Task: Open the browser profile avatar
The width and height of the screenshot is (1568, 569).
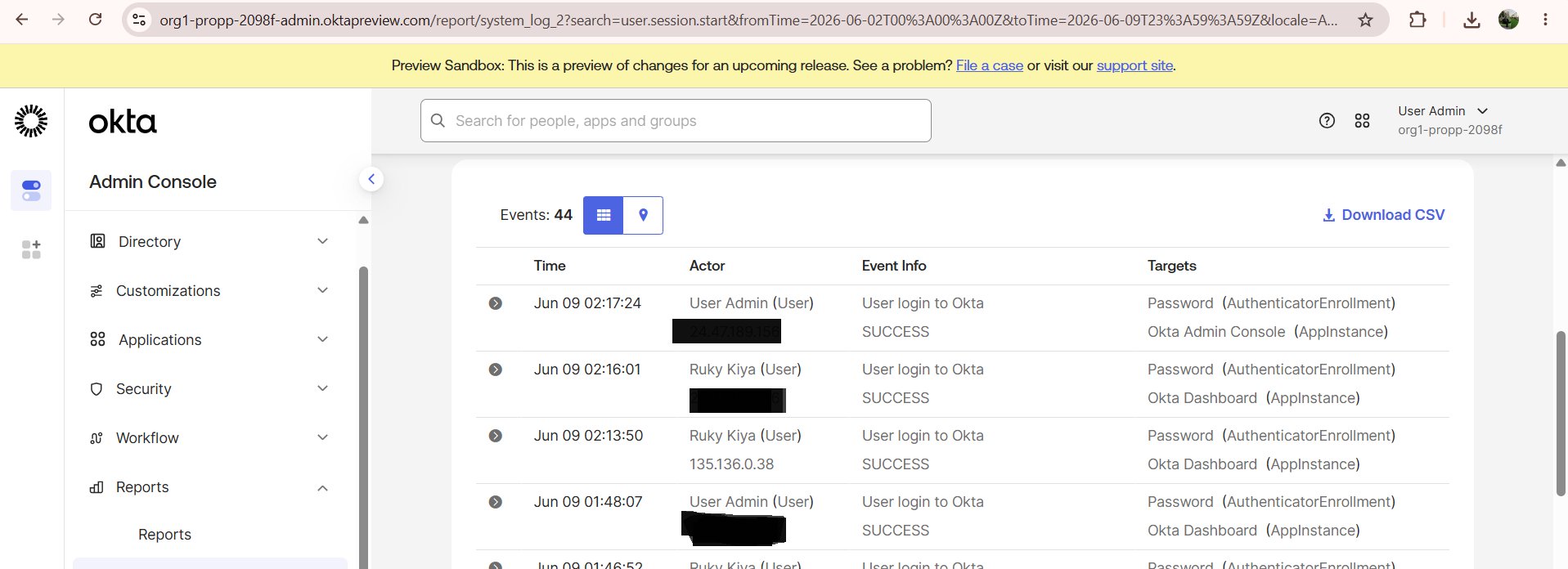Action: [x=1508, y=20]
